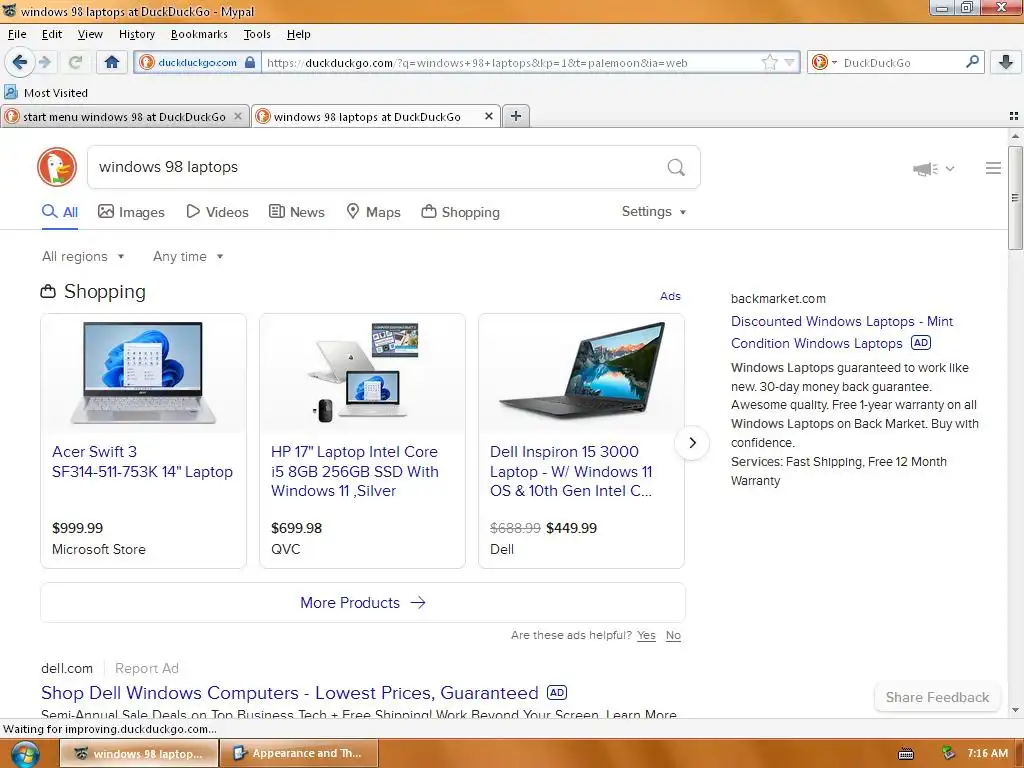Select the Shopping results tab
This screenshot has width=1024, height=768.
pos(461,212)
